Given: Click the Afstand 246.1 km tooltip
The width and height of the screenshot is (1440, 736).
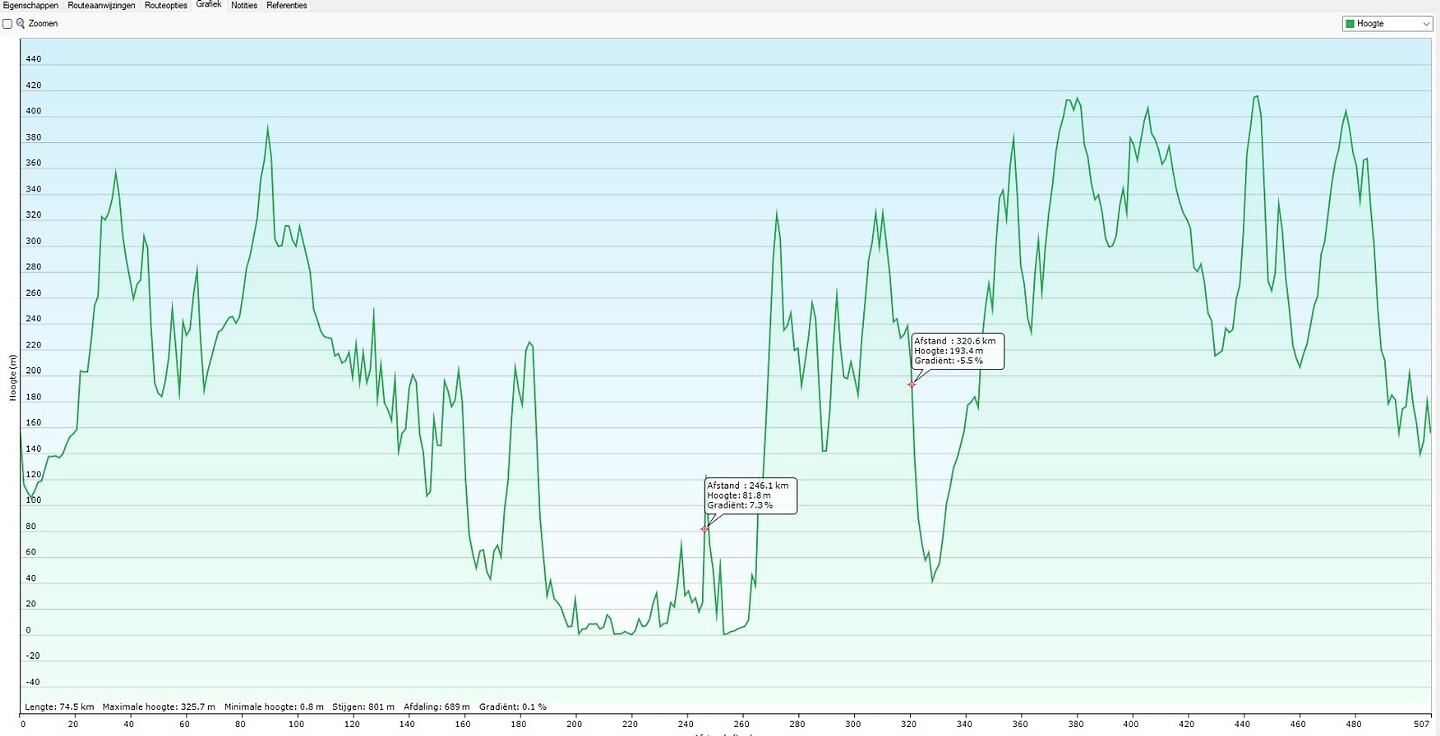Looking at the screenshot, I should pyautogui.click(x=750, y=496).
